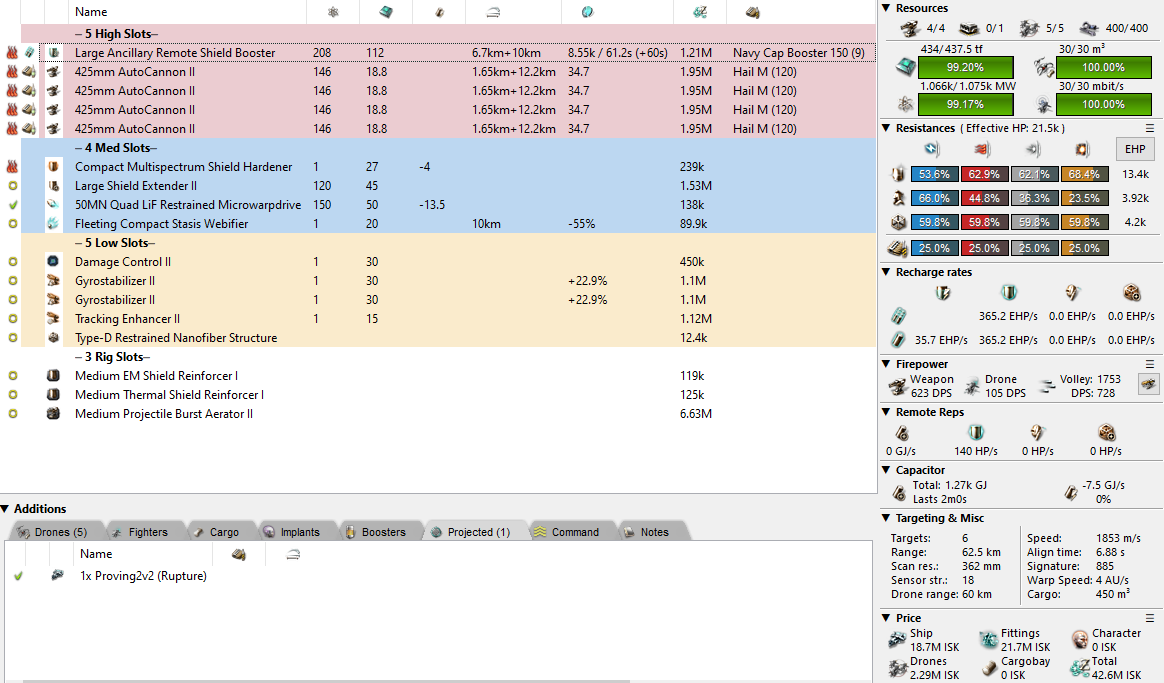Viewport: 1164px width, 683px height.
Task: Collapse the Targeting & Misc section
Action: 886,518
